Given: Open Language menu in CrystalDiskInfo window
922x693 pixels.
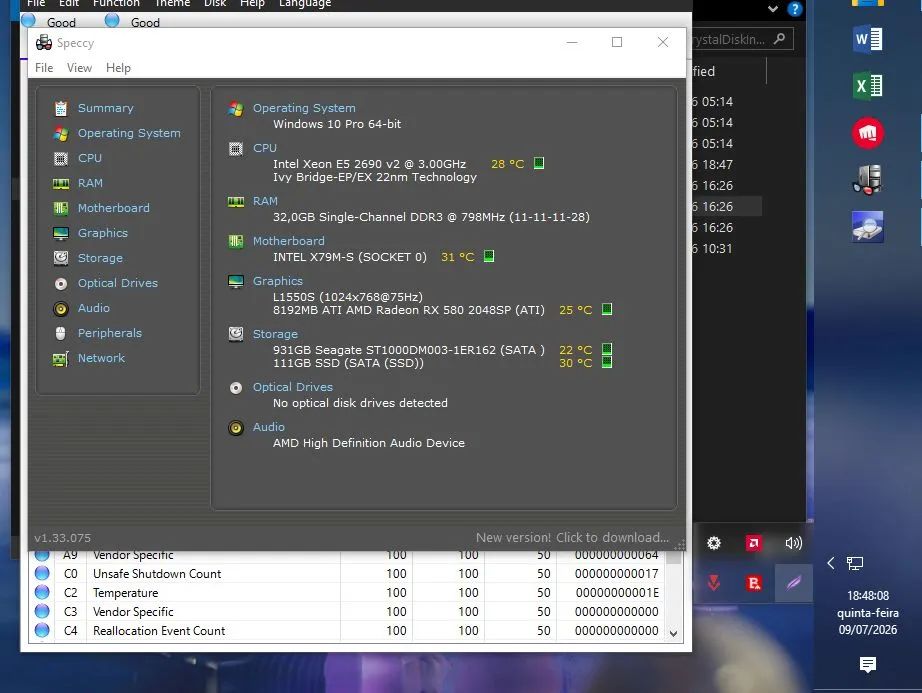Looking at the screenshot, I should coord(305,4).
